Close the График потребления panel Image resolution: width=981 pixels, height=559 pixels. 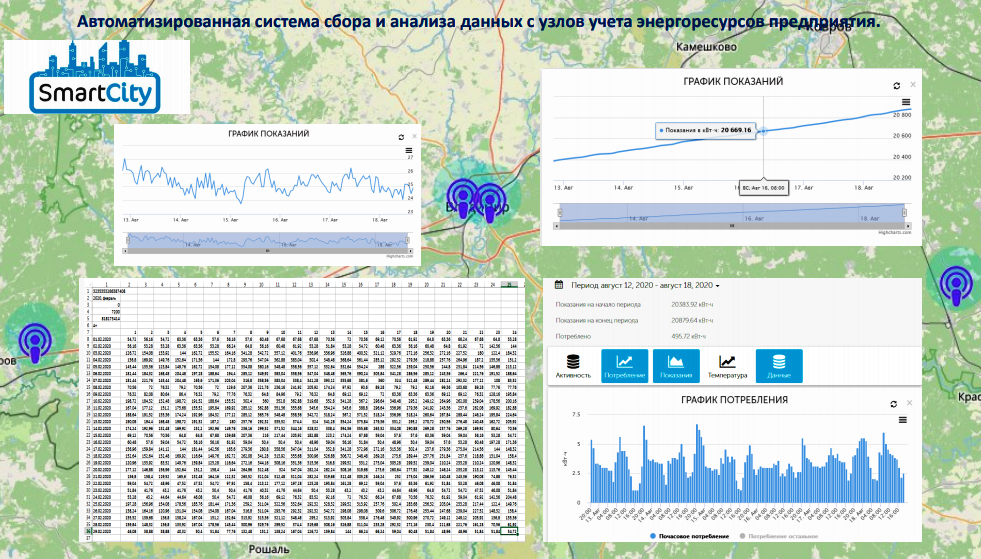click(910, 403)
